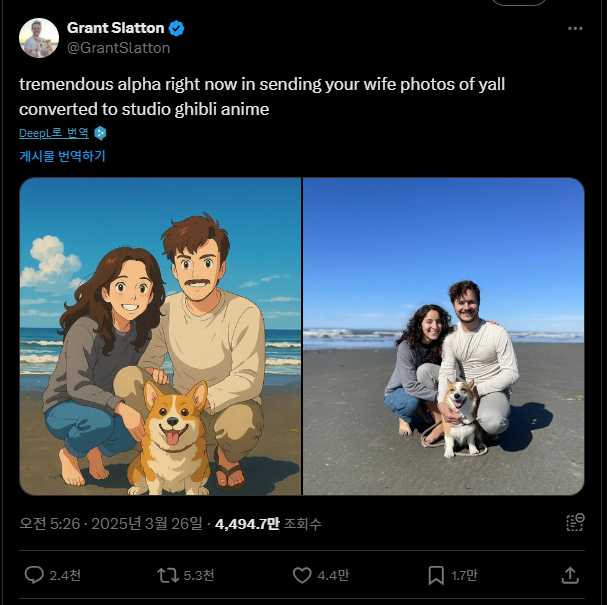Viewport: 607px width, 605px height.
Task: Bookmark this post with the ribbon icon
Action: pos(436,575)
